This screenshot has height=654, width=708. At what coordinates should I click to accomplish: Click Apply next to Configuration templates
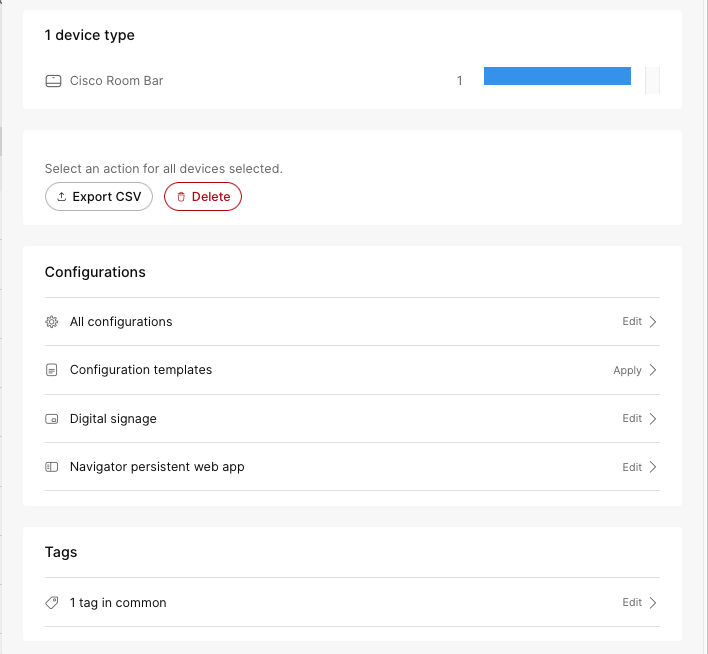click(x=627, y=370)
